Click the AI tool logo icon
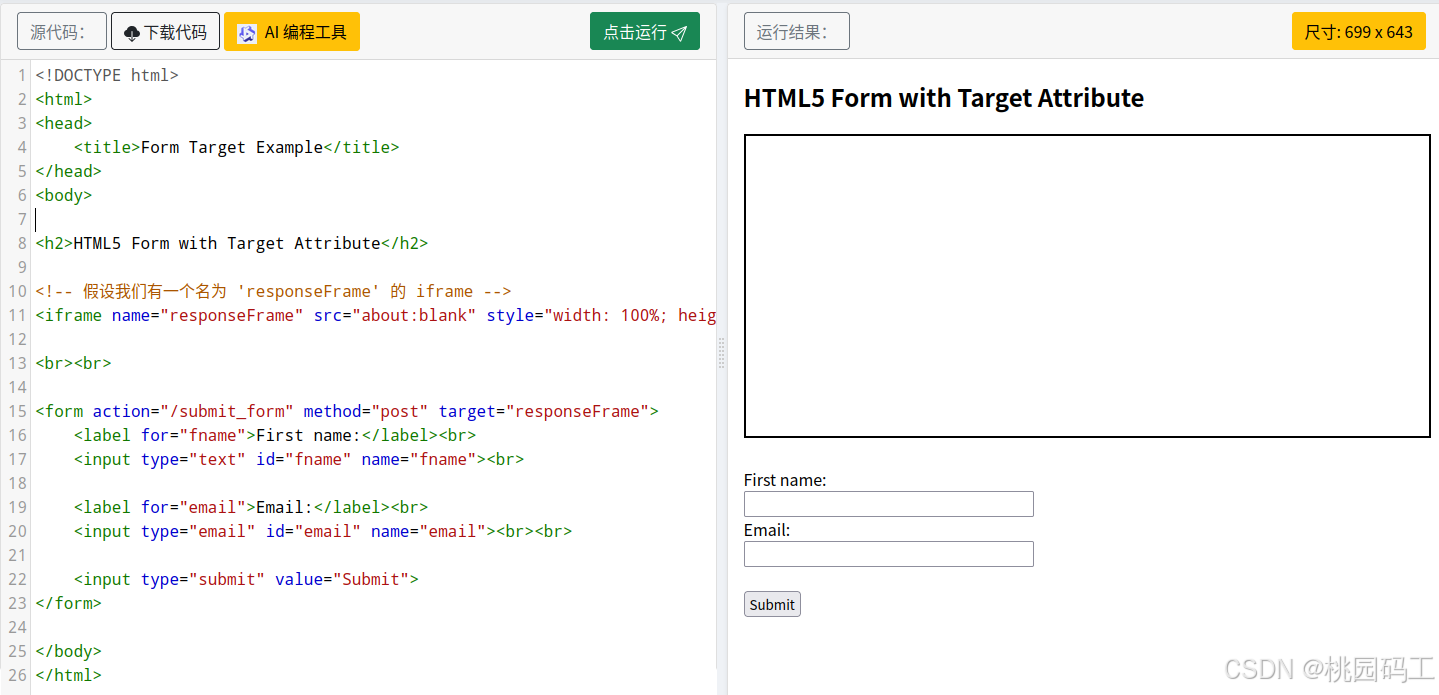 click(247, 33)
